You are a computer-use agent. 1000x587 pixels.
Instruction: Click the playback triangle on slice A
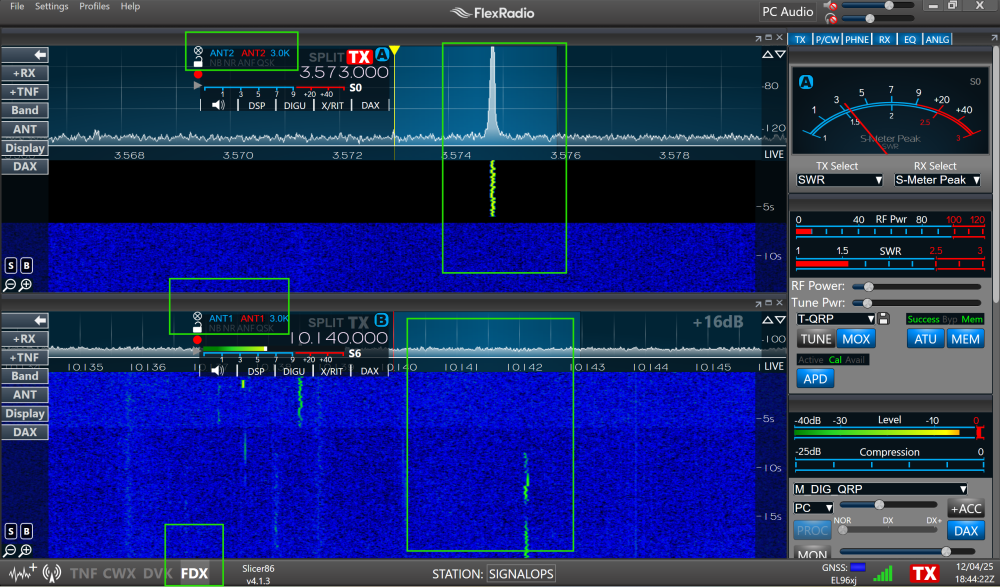pos(198,85)
